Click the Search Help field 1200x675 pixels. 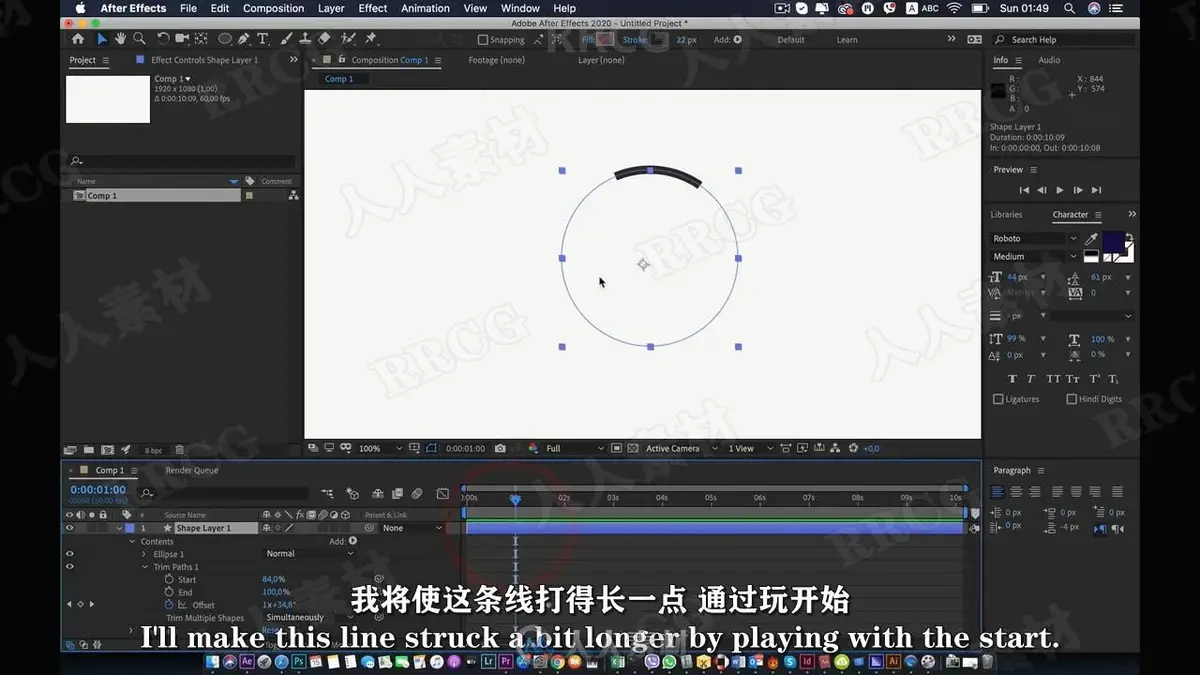pos(1065,40)
